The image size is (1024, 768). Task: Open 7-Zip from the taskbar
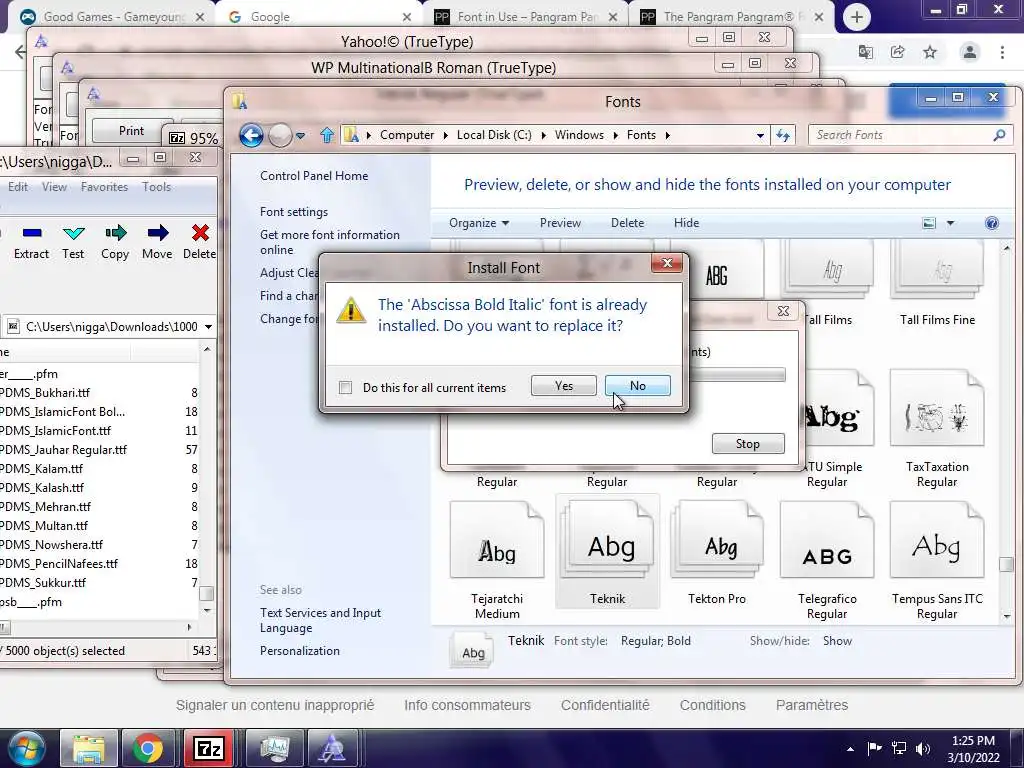(209, 748)
